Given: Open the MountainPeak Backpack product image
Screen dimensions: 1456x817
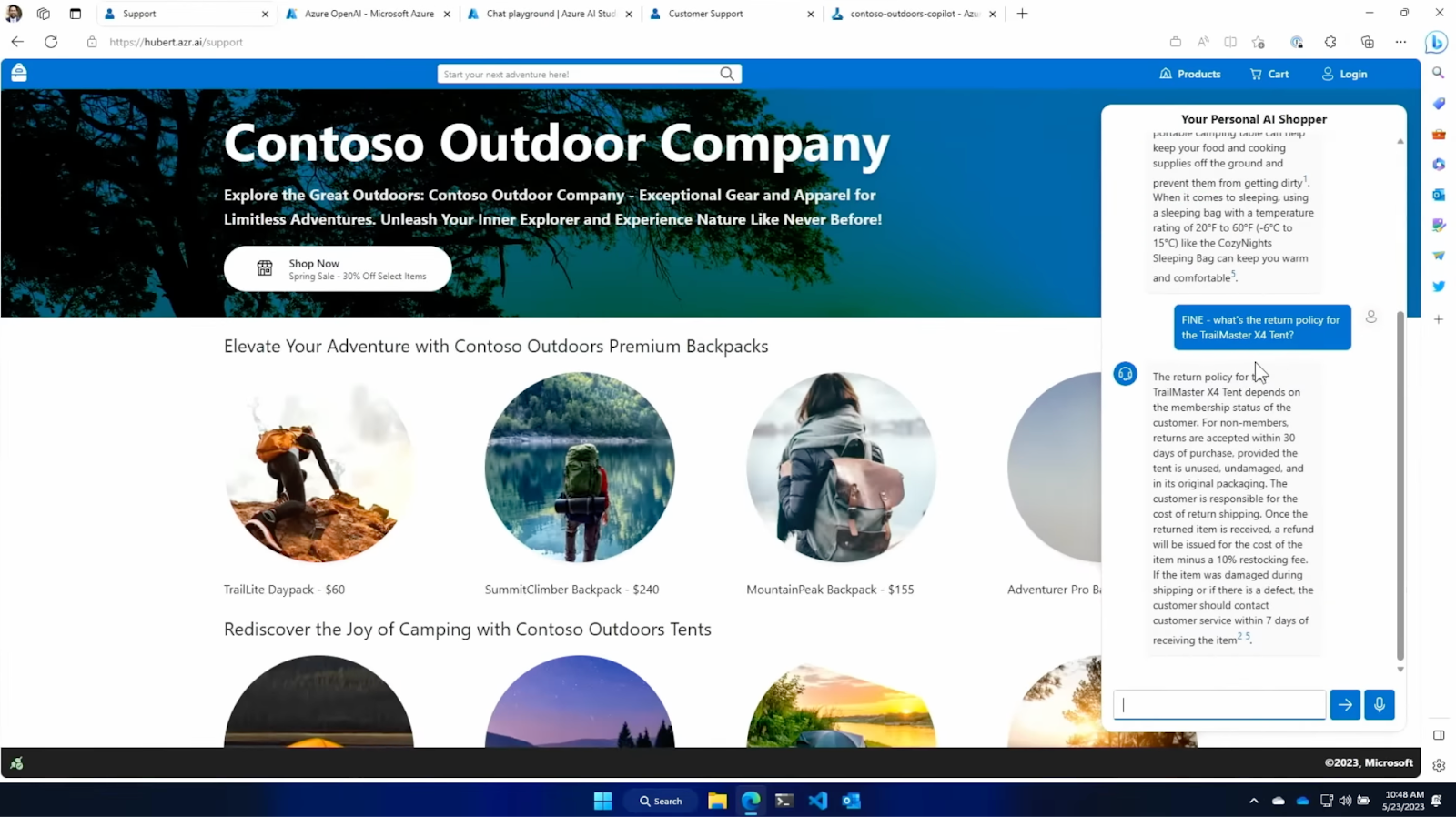Looking at the screenshot, I should coord(841,467).
